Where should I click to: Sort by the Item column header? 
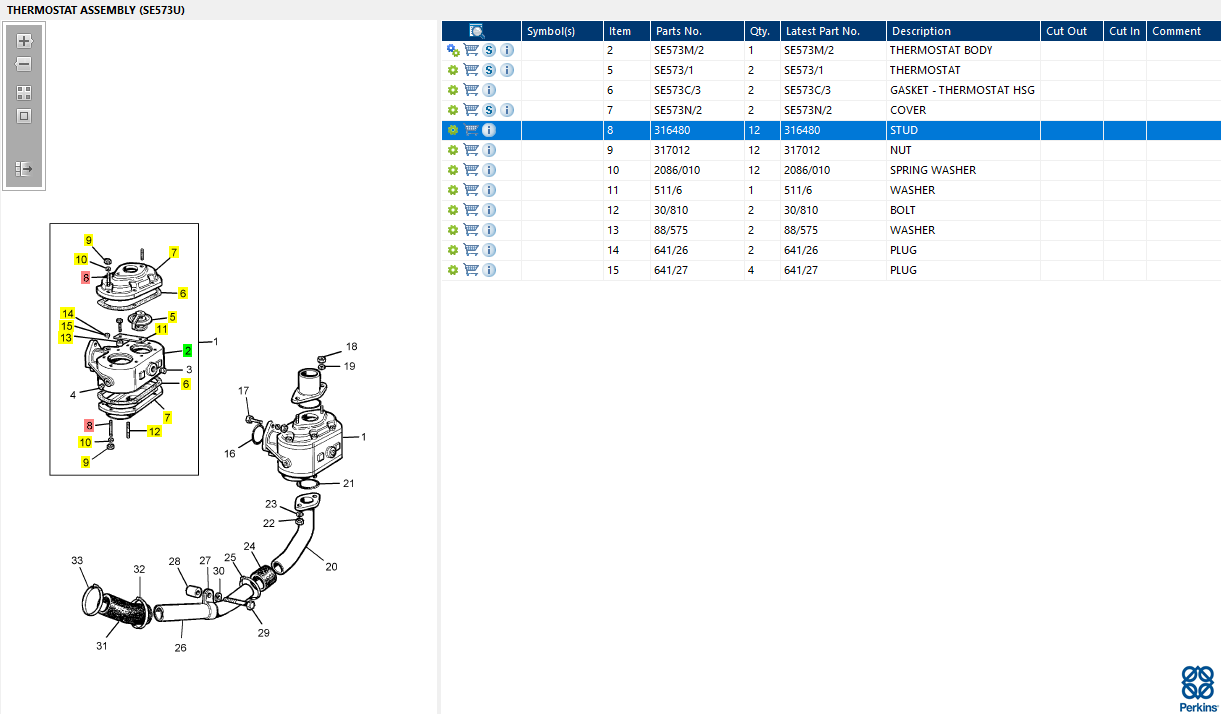pos(626,31)
